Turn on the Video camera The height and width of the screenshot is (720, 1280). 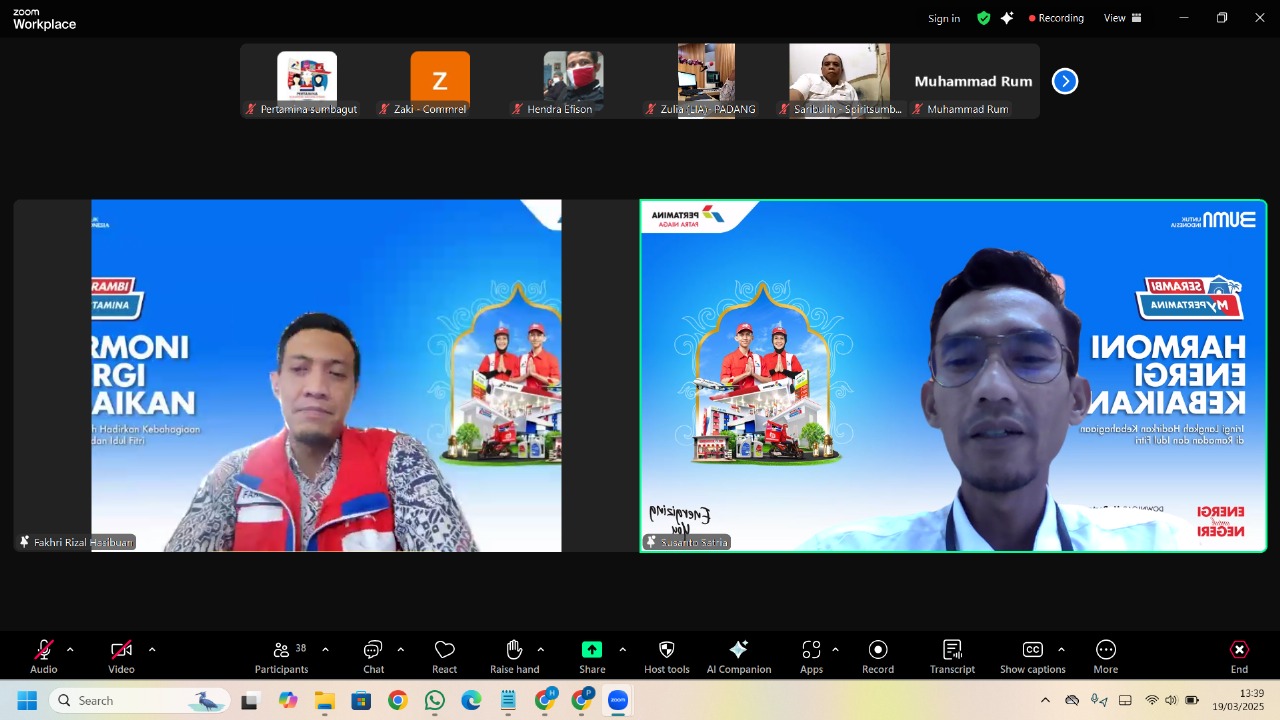(x=121, y=655)
